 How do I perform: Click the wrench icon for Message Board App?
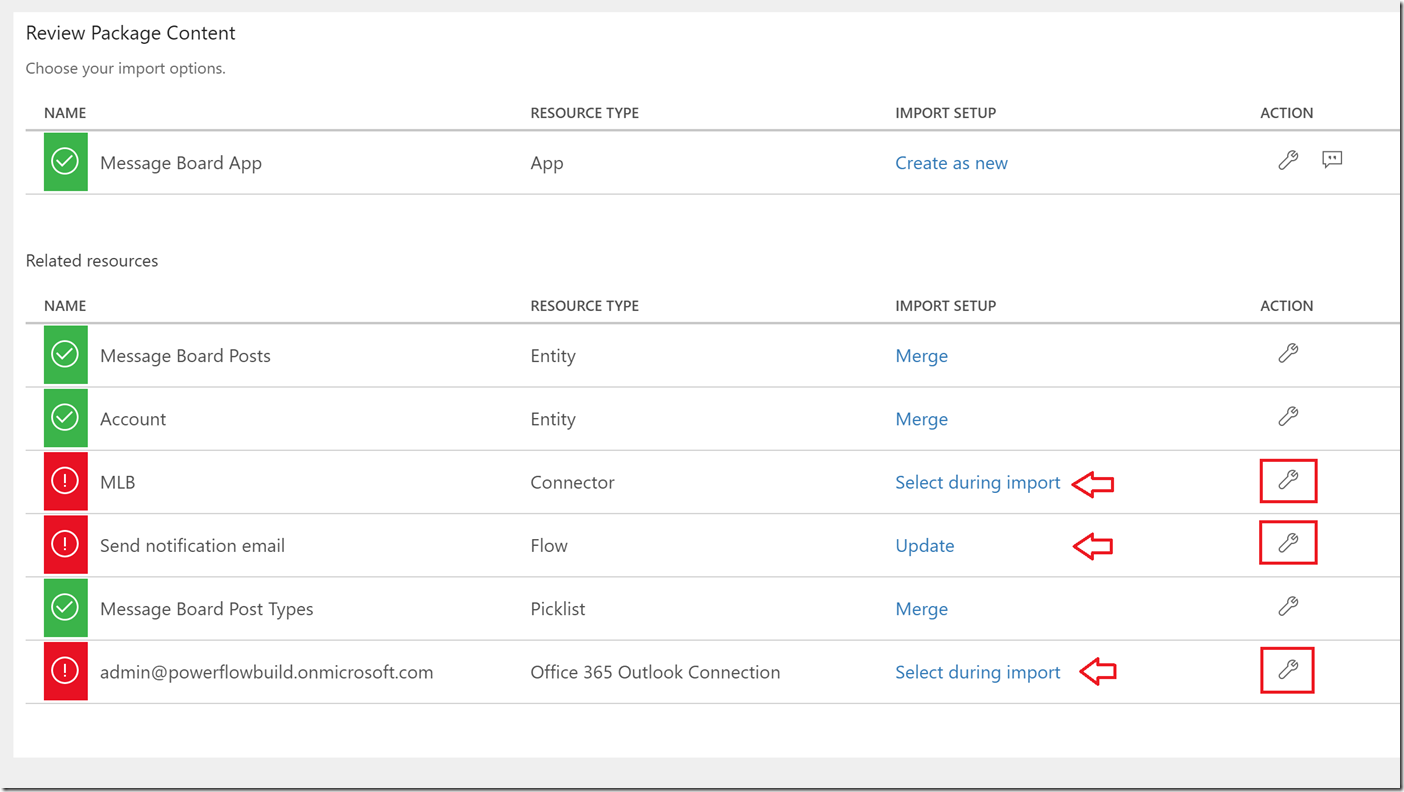coord(1288,160)
